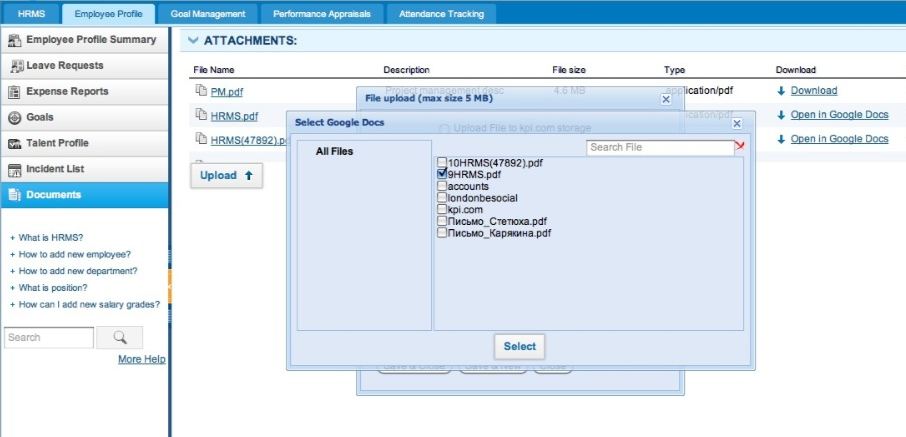
Task: Select Upload File to kpi.com storage radio
Action: 445,128
